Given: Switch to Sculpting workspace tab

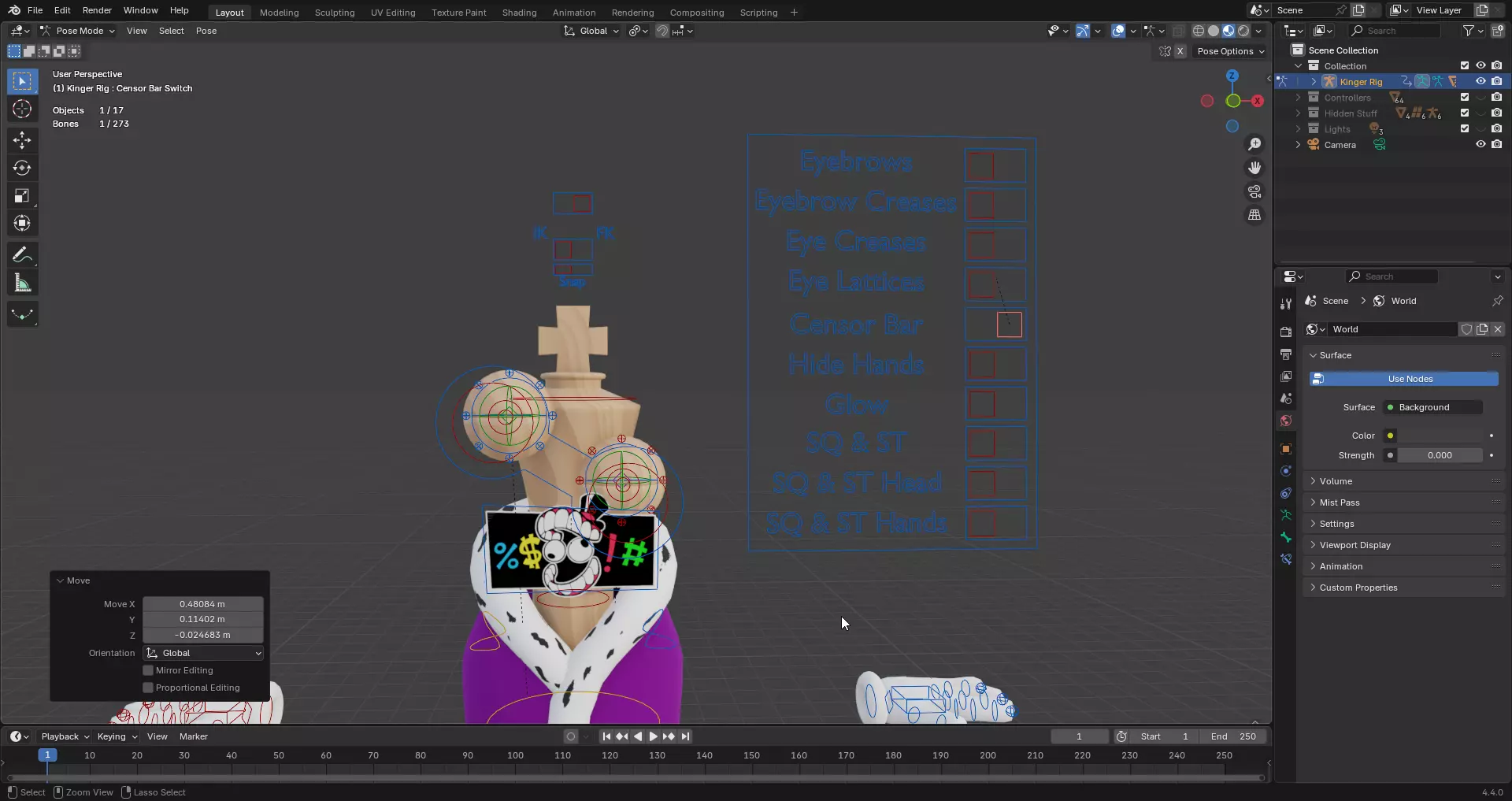Looking at the screenshot, I should tap(335, 13).
